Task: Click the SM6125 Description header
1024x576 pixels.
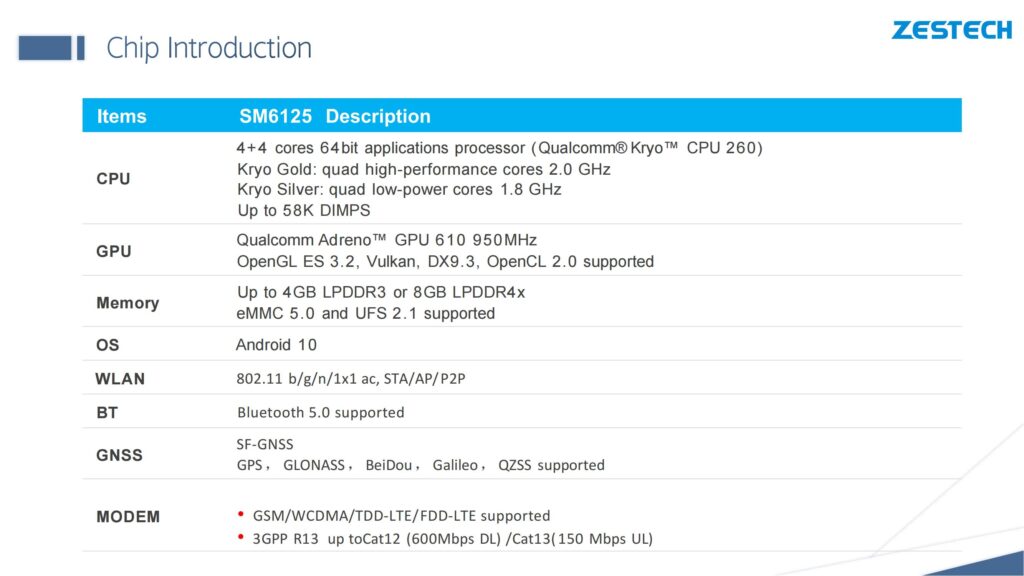Action: click(x=334, y=116)
